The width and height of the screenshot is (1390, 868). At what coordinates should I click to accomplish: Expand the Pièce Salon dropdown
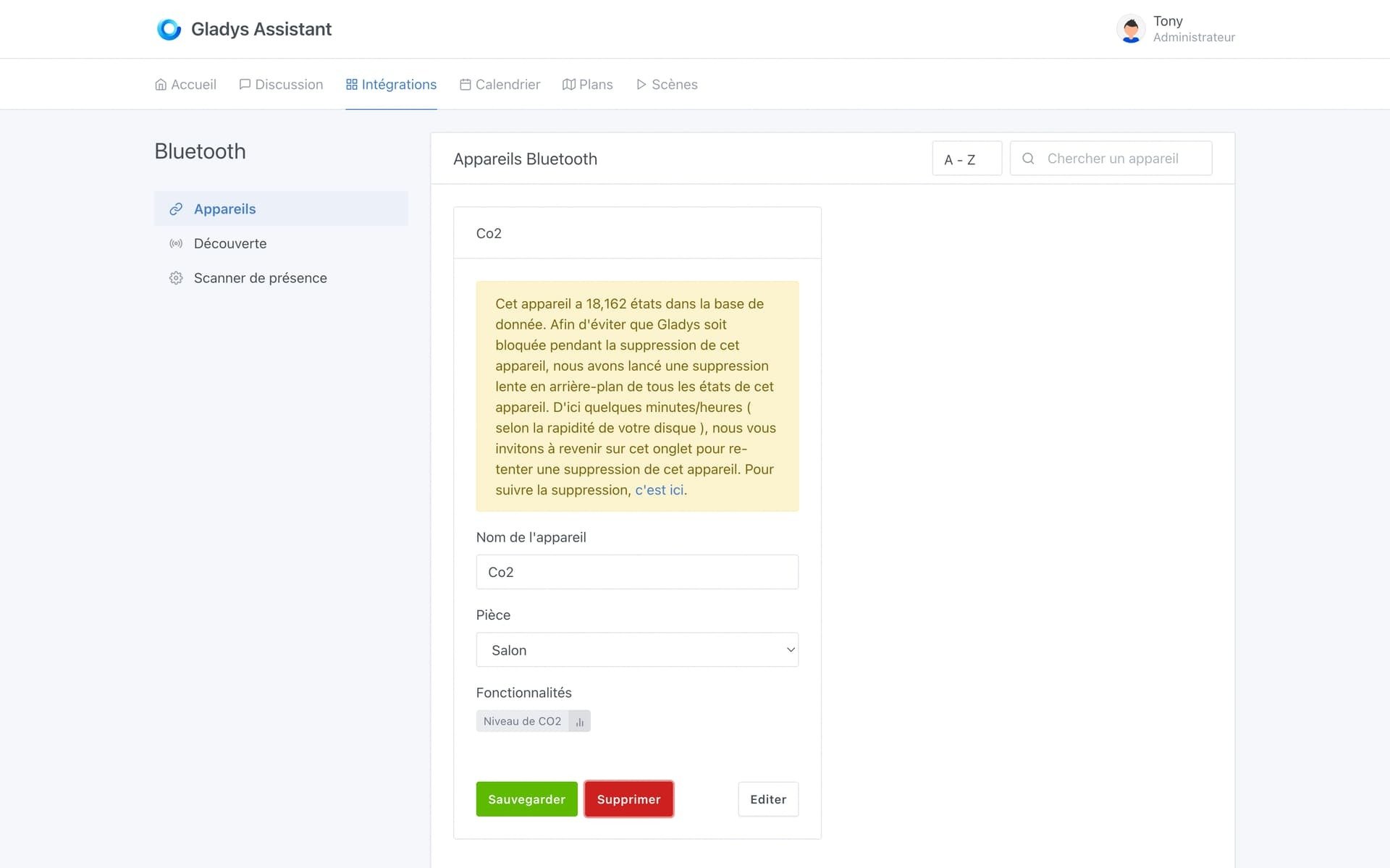point(636,650)
